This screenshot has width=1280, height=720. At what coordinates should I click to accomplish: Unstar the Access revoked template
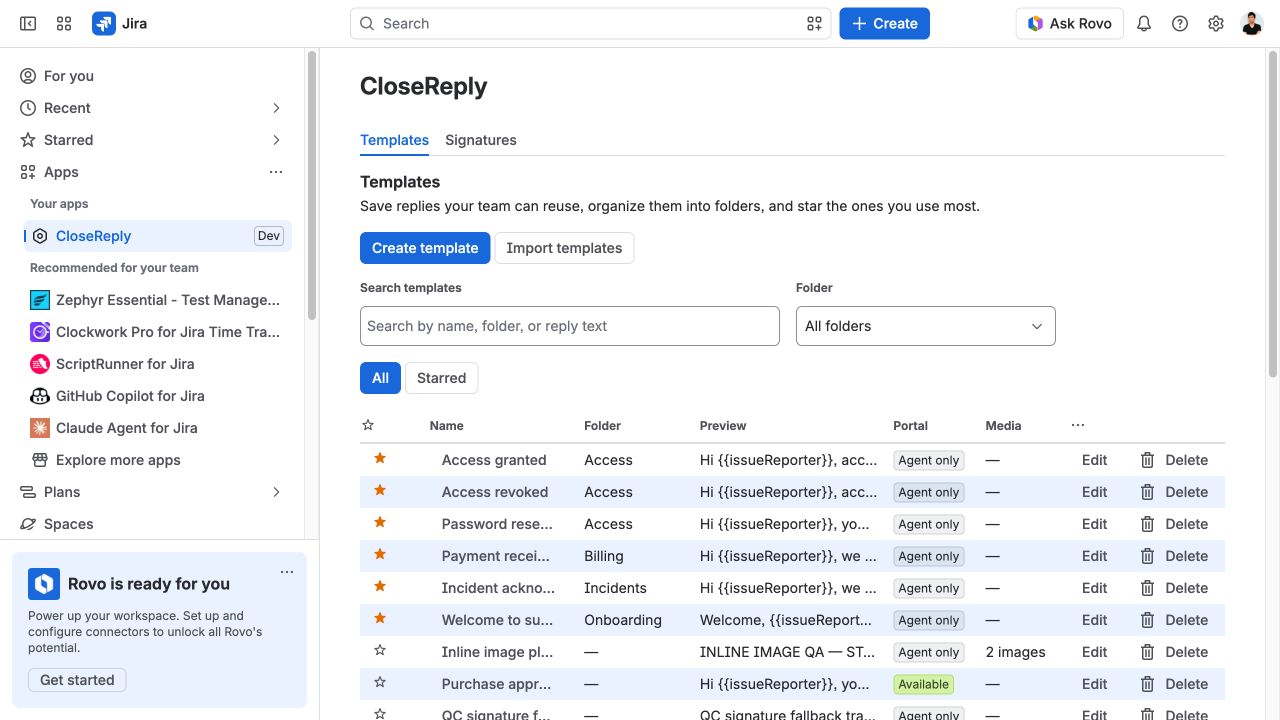(380, 490)
